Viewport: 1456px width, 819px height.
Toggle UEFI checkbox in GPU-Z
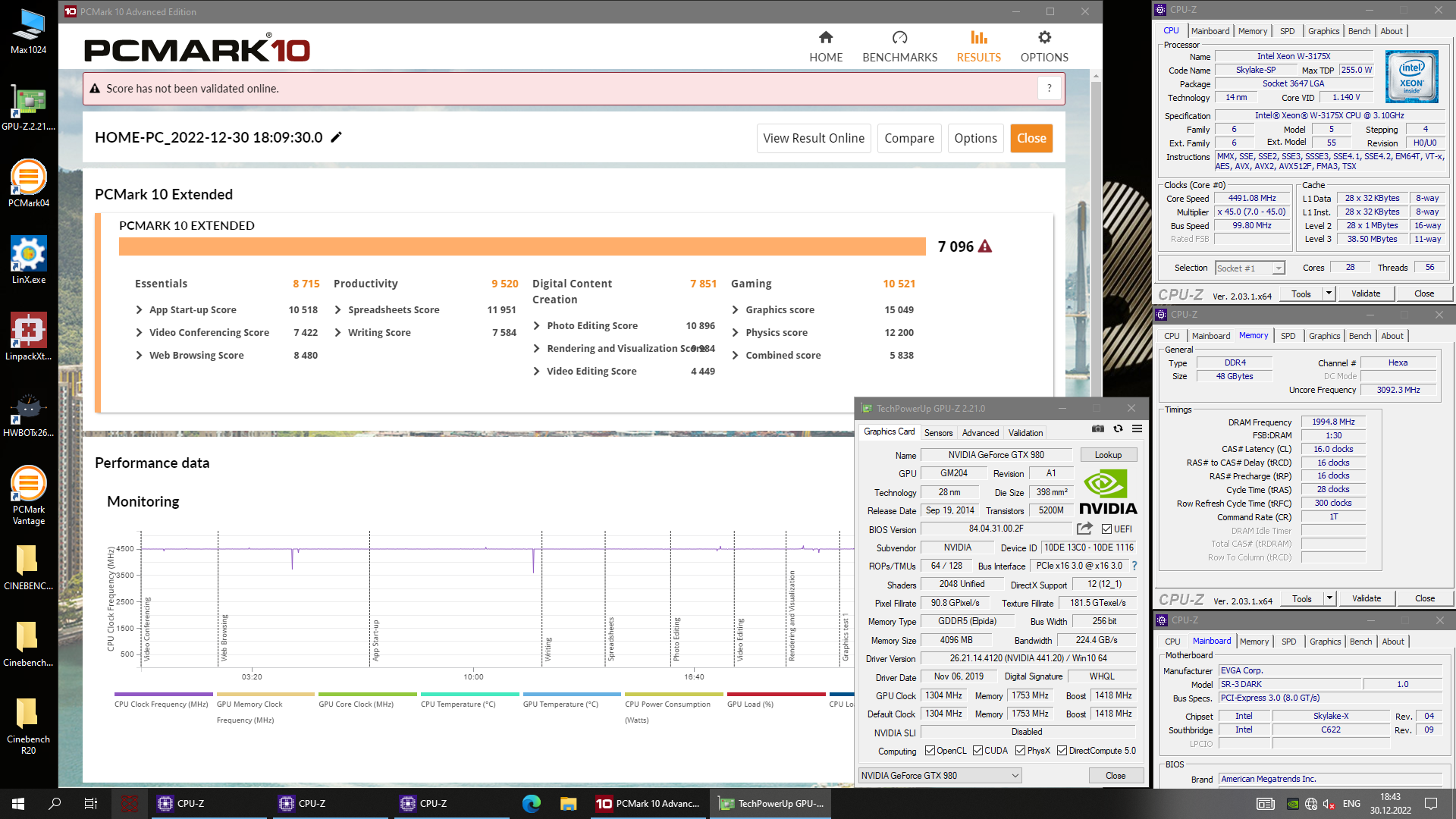click(1107, 529)
